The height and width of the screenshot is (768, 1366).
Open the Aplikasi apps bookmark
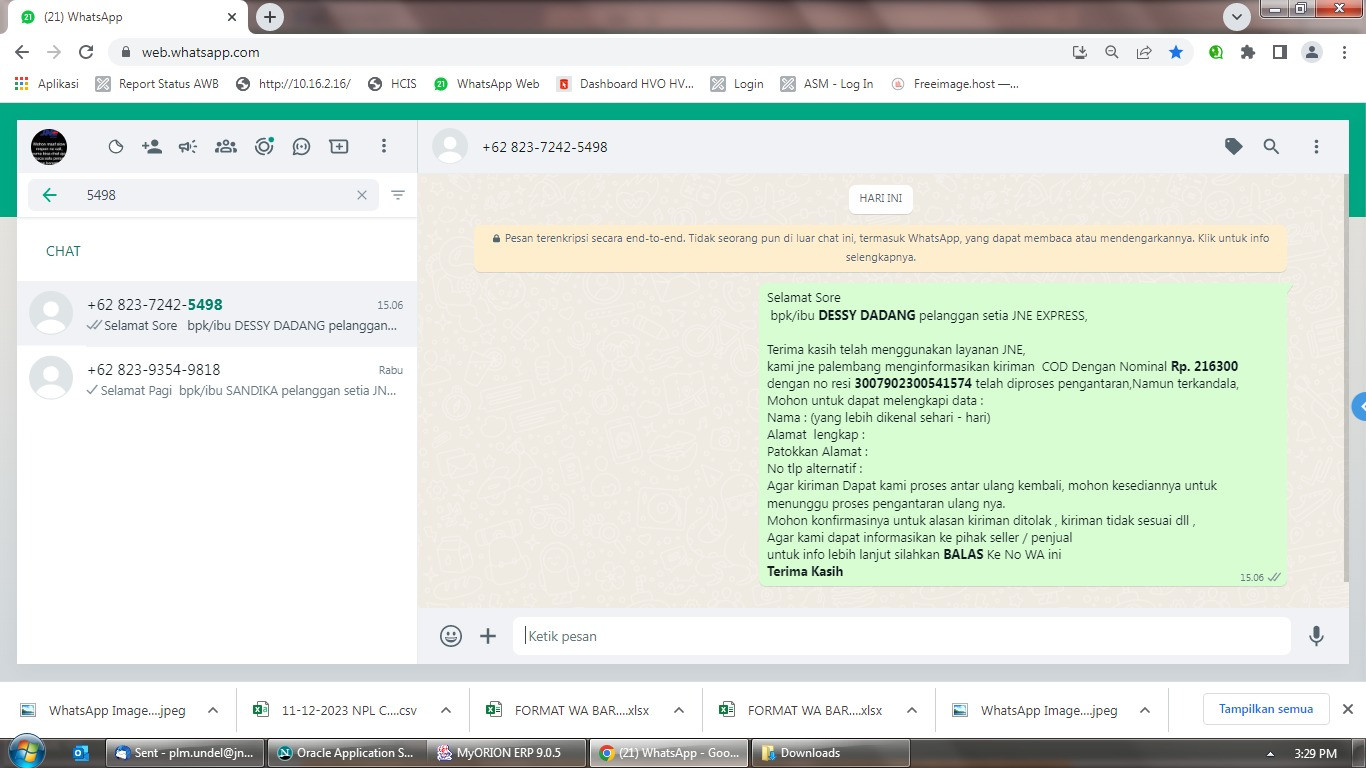pyautogui.click(x=47, y=84)
